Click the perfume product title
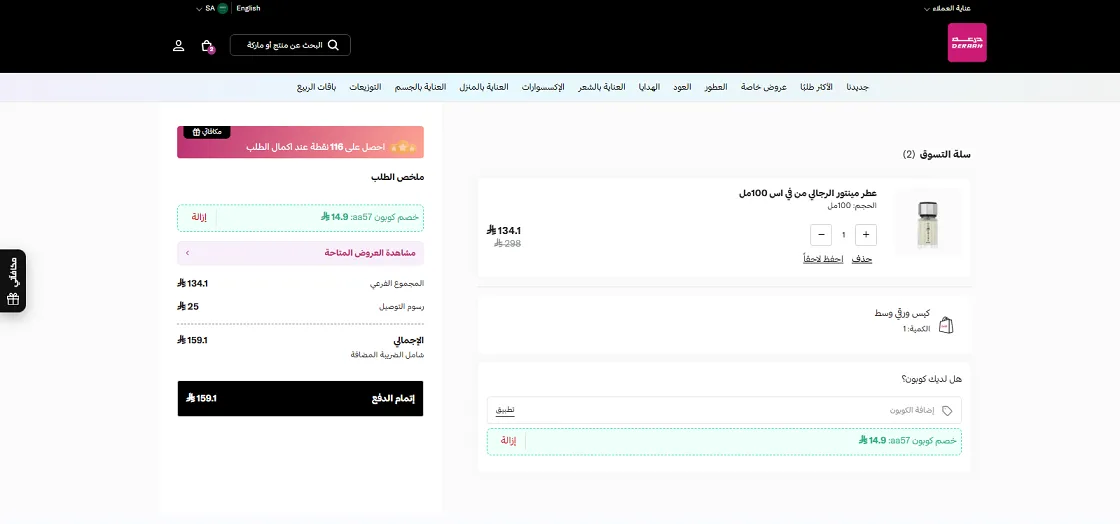The width and height of the screenshot is (1120, 524). [x=808, y=193]
